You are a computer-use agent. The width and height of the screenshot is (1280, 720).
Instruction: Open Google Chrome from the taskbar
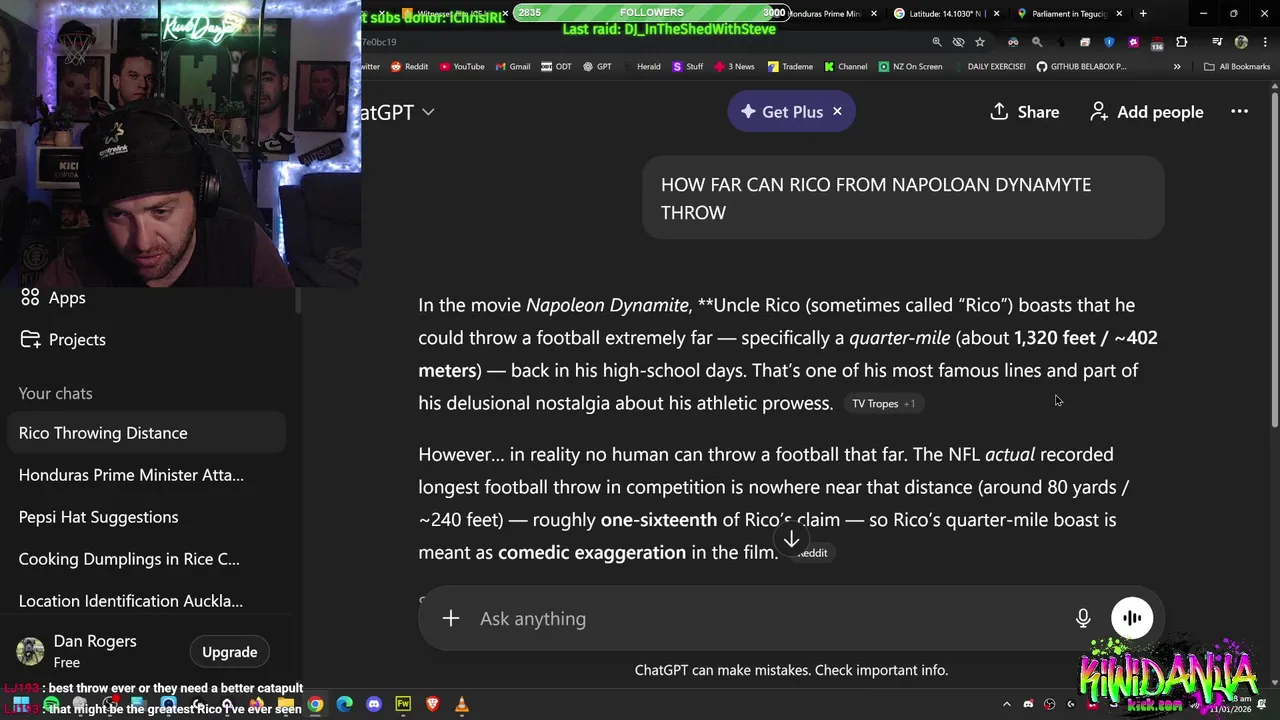316,704
